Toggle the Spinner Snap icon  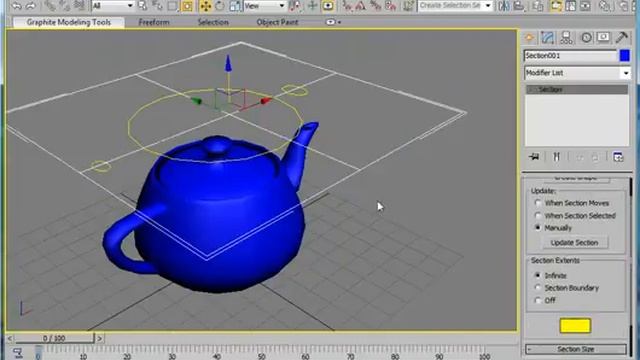391,6
